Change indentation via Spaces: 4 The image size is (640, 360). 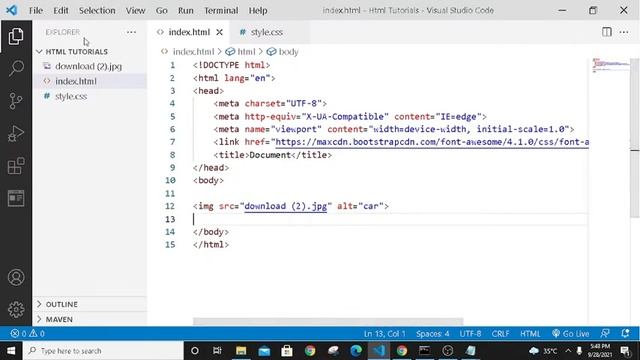click(433, 333)
